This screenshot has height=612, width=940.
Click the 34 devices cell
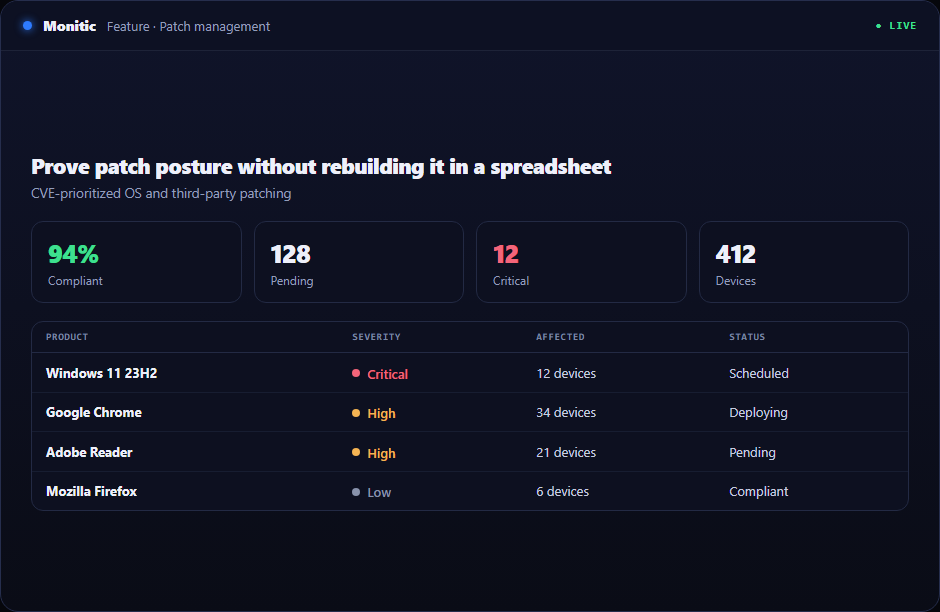point(566,412)
